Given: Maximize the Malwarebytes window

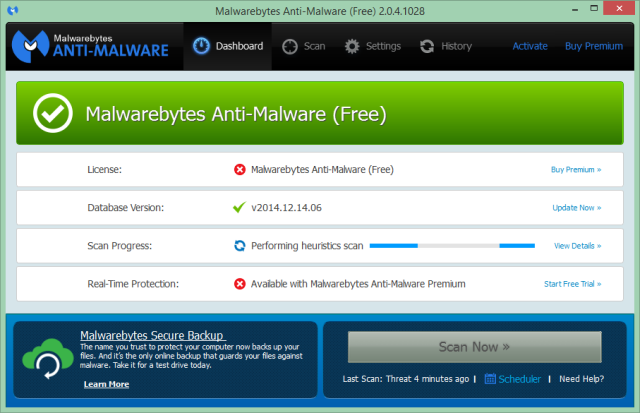Looking at the screenshot, I should 594,8.
